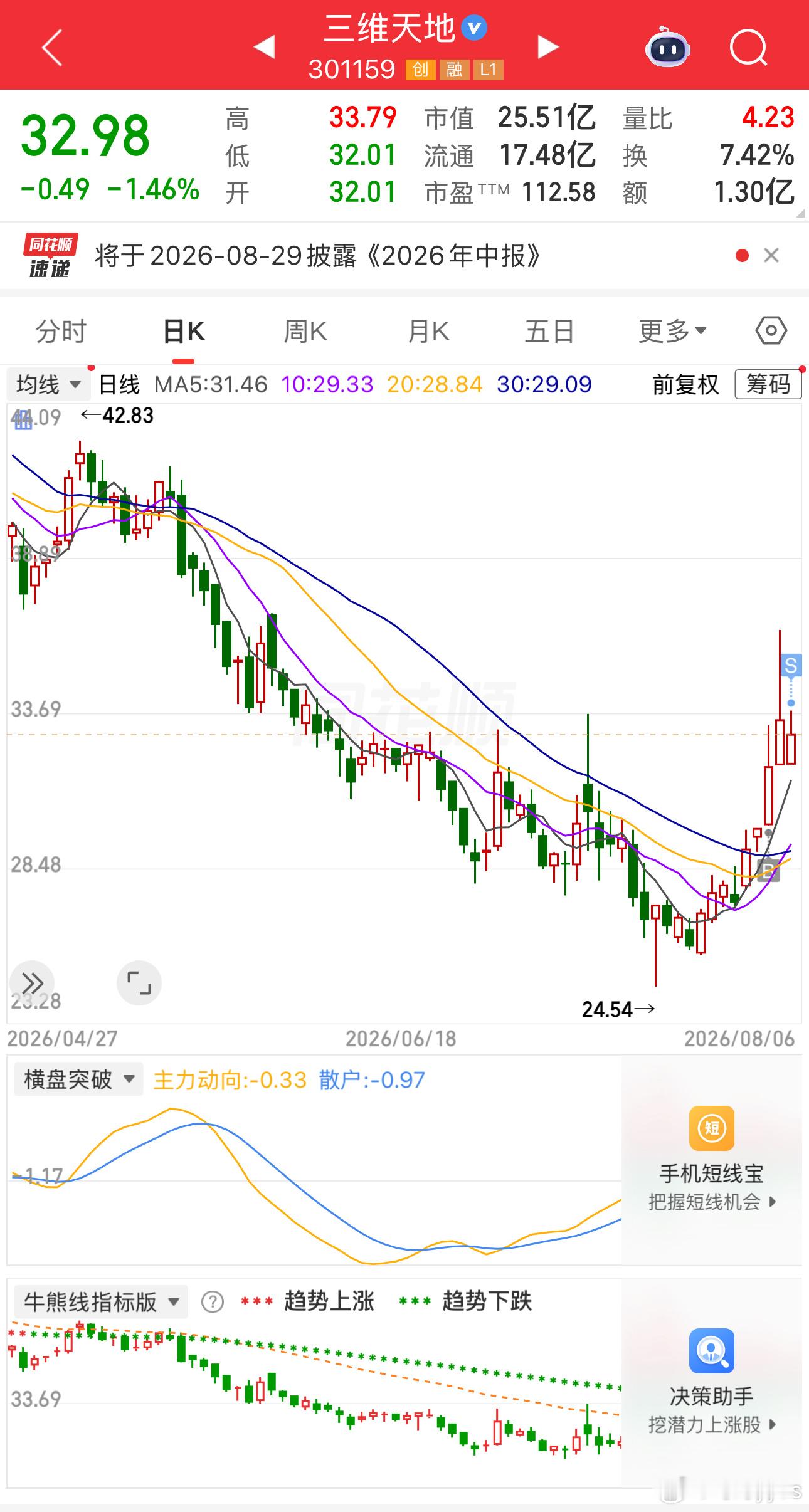
Task: Dismiss the 速递 notice with X
Action: click(771, 255)
